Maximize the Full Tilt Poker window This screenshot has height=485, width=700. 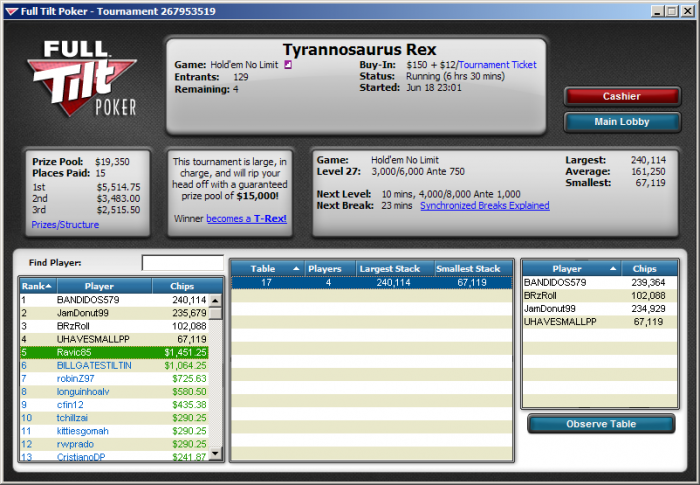coord(672,11)
